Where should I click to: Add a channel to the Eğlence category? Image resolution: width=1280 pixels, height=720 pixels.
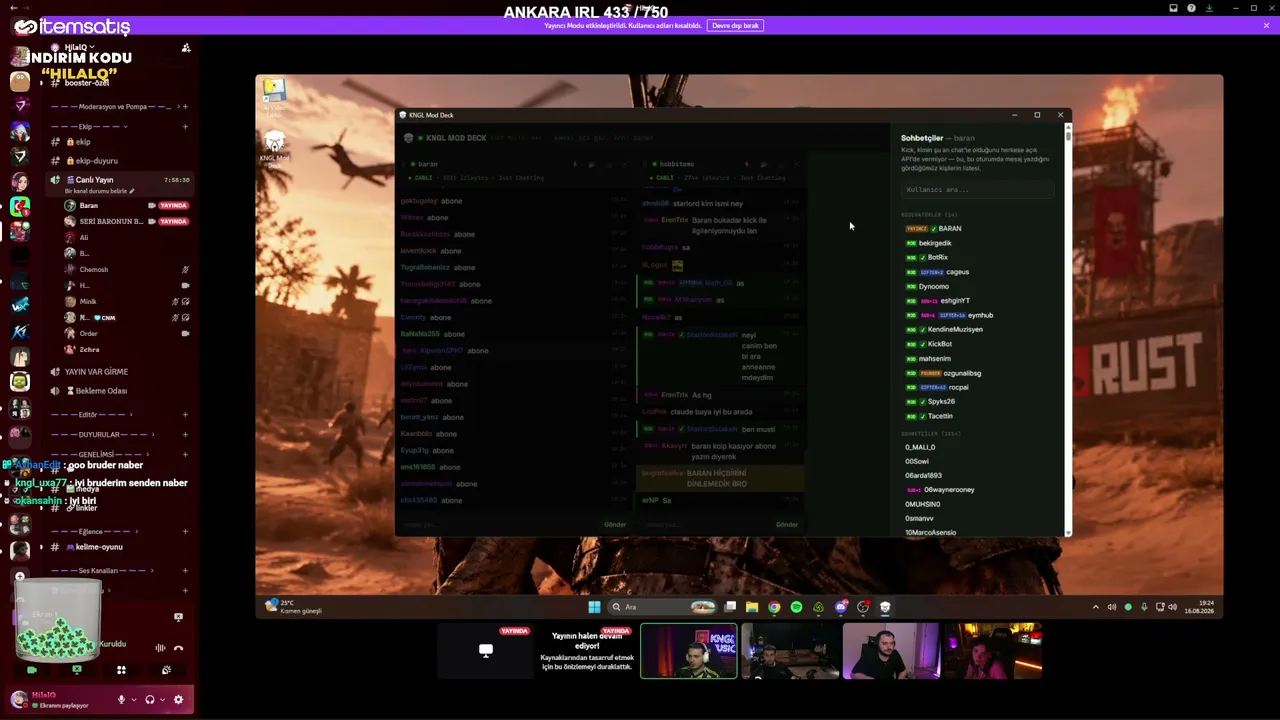click(185, 532)
